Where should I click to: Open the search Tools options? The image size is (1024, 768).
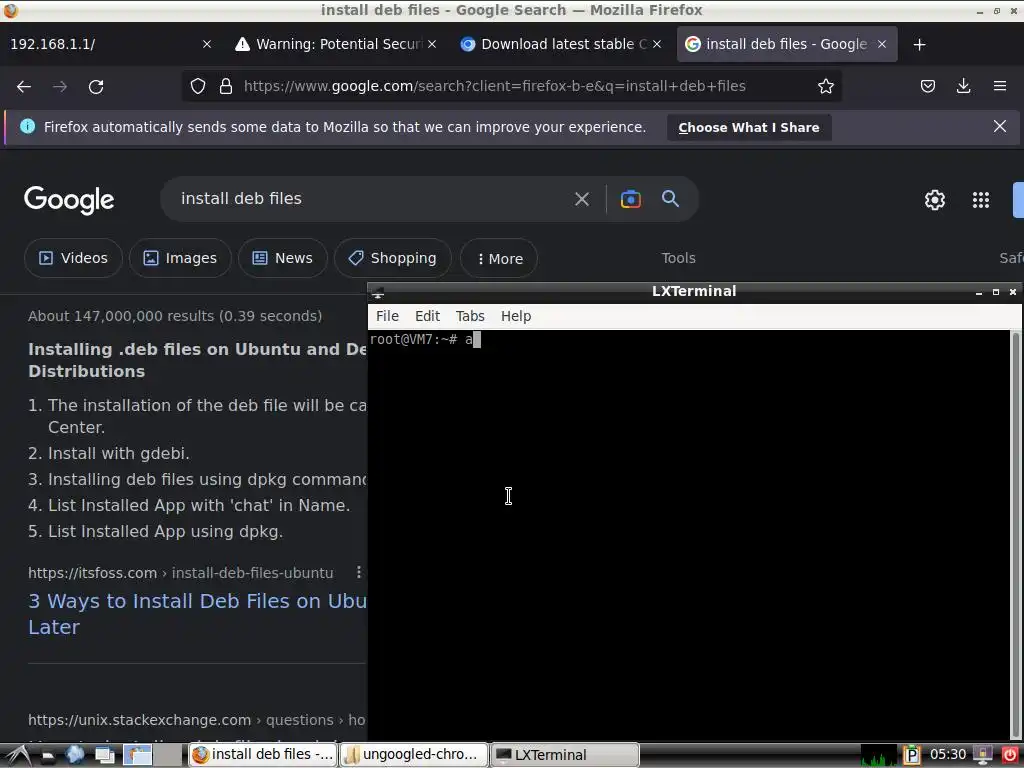[x=679, y=258]
